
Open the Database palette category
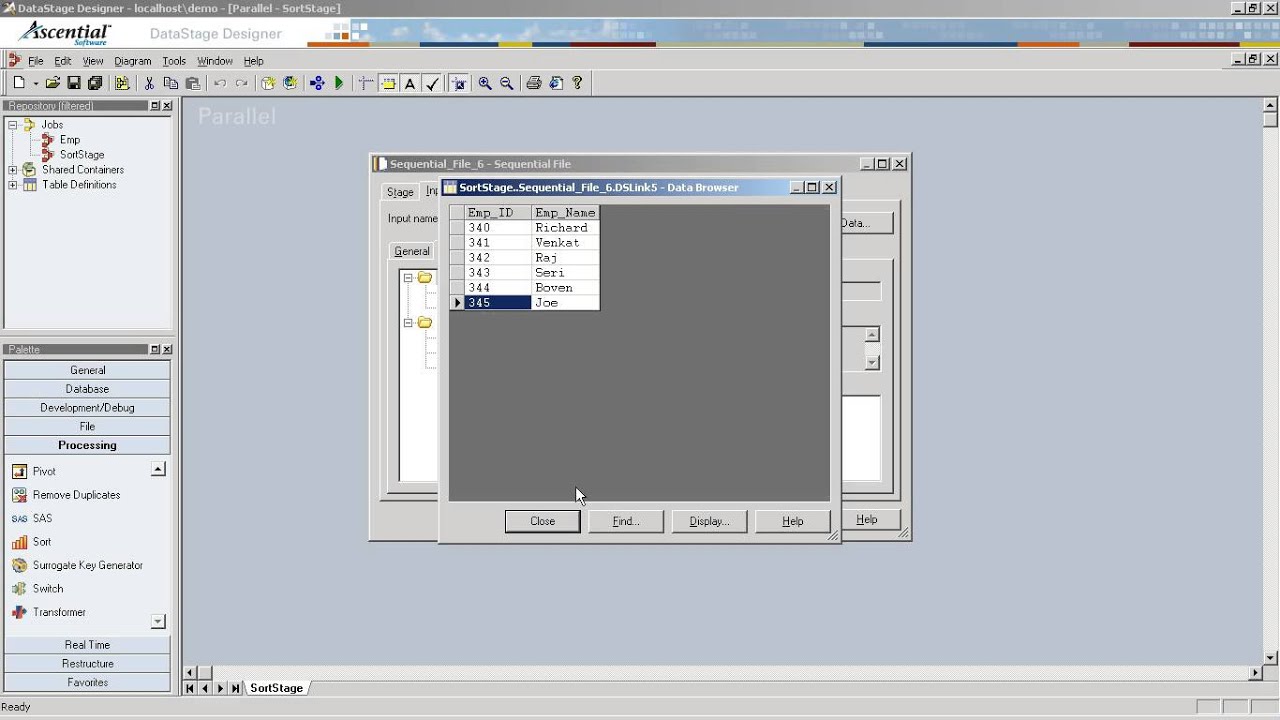[x=87, y=389]
